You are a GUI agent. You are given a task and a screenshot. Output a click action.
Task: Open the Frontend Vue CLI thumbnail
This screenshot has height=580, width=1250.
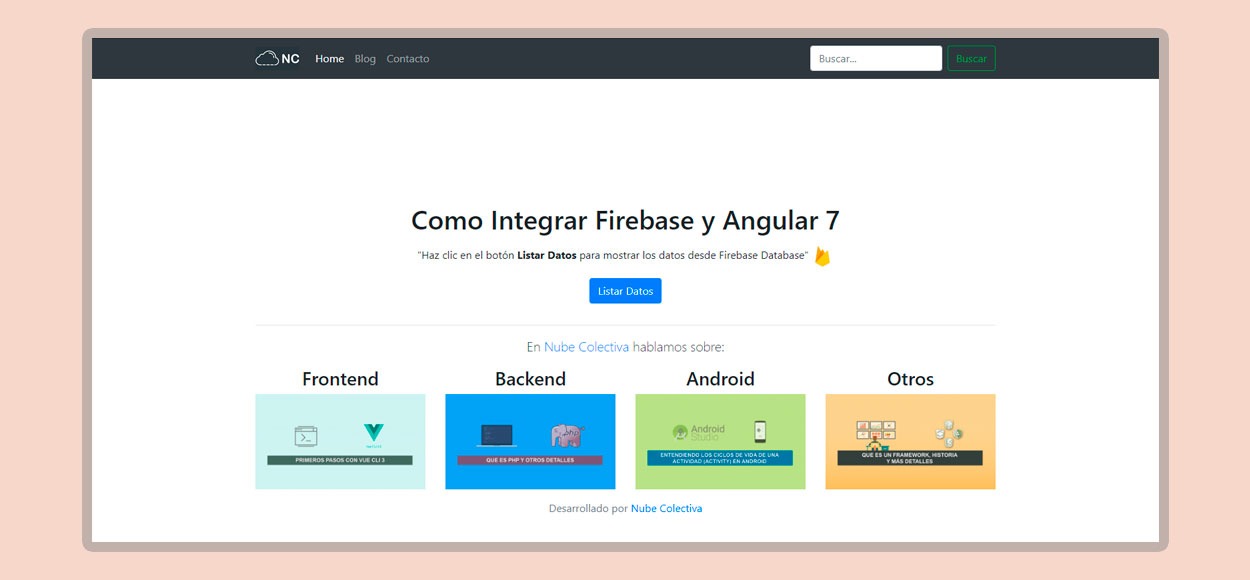click(340, 441)
